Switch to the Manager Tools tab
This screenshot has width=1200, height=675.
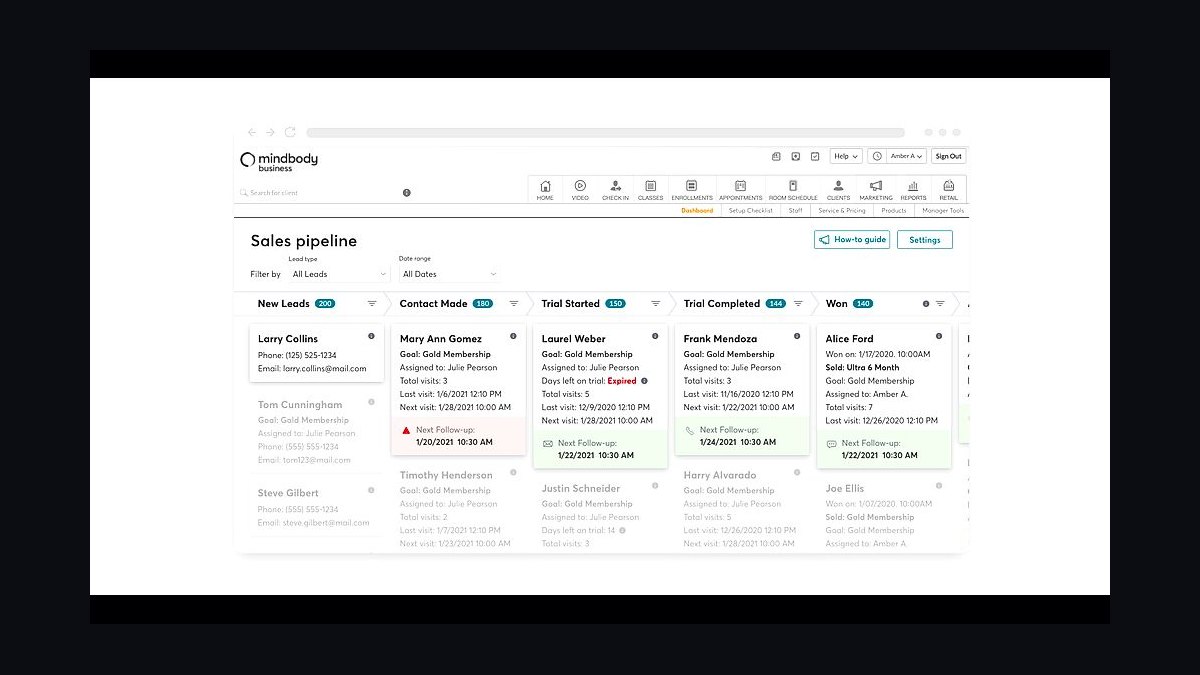943,211
